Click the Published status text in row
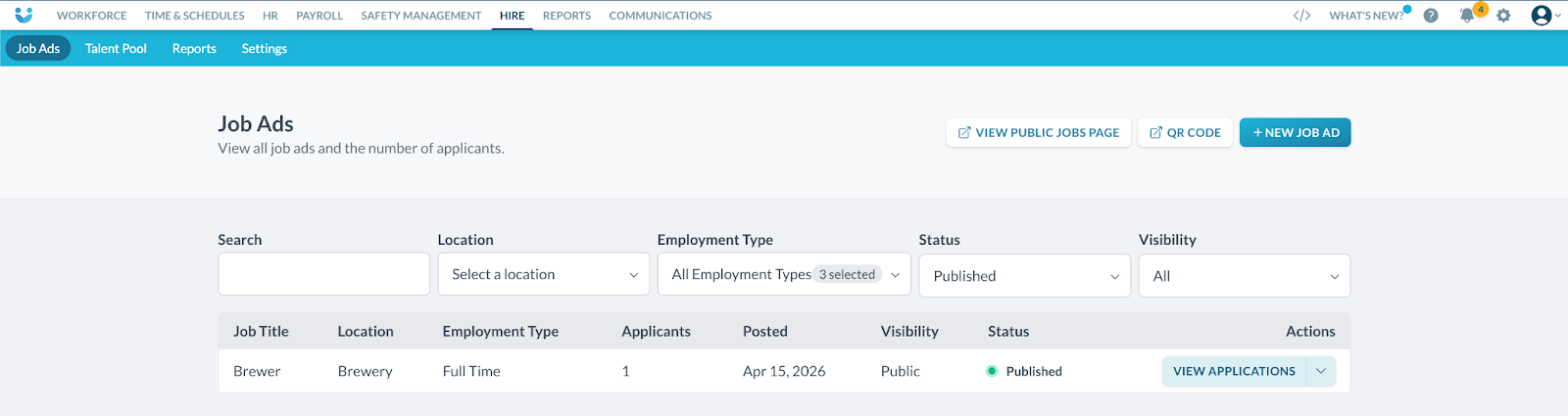Viewport: 1568px width, 416px height. (x=1034, y=371)
